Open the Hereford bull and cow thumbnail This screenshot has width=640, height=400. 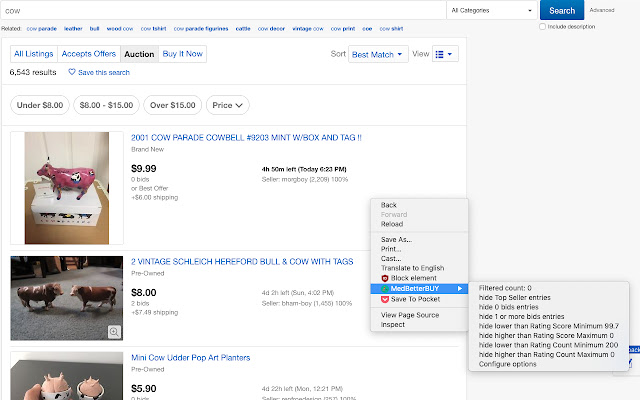coord(67,298)
